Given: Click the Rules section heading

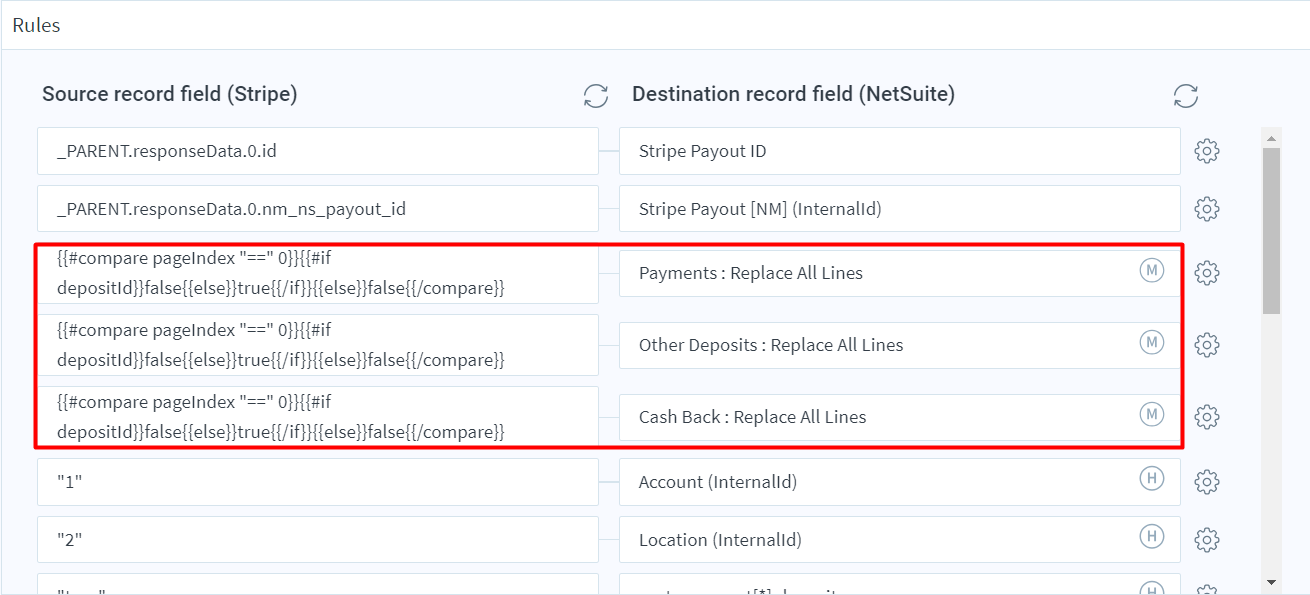Looking at the screenshot, I should pos(36,25).
